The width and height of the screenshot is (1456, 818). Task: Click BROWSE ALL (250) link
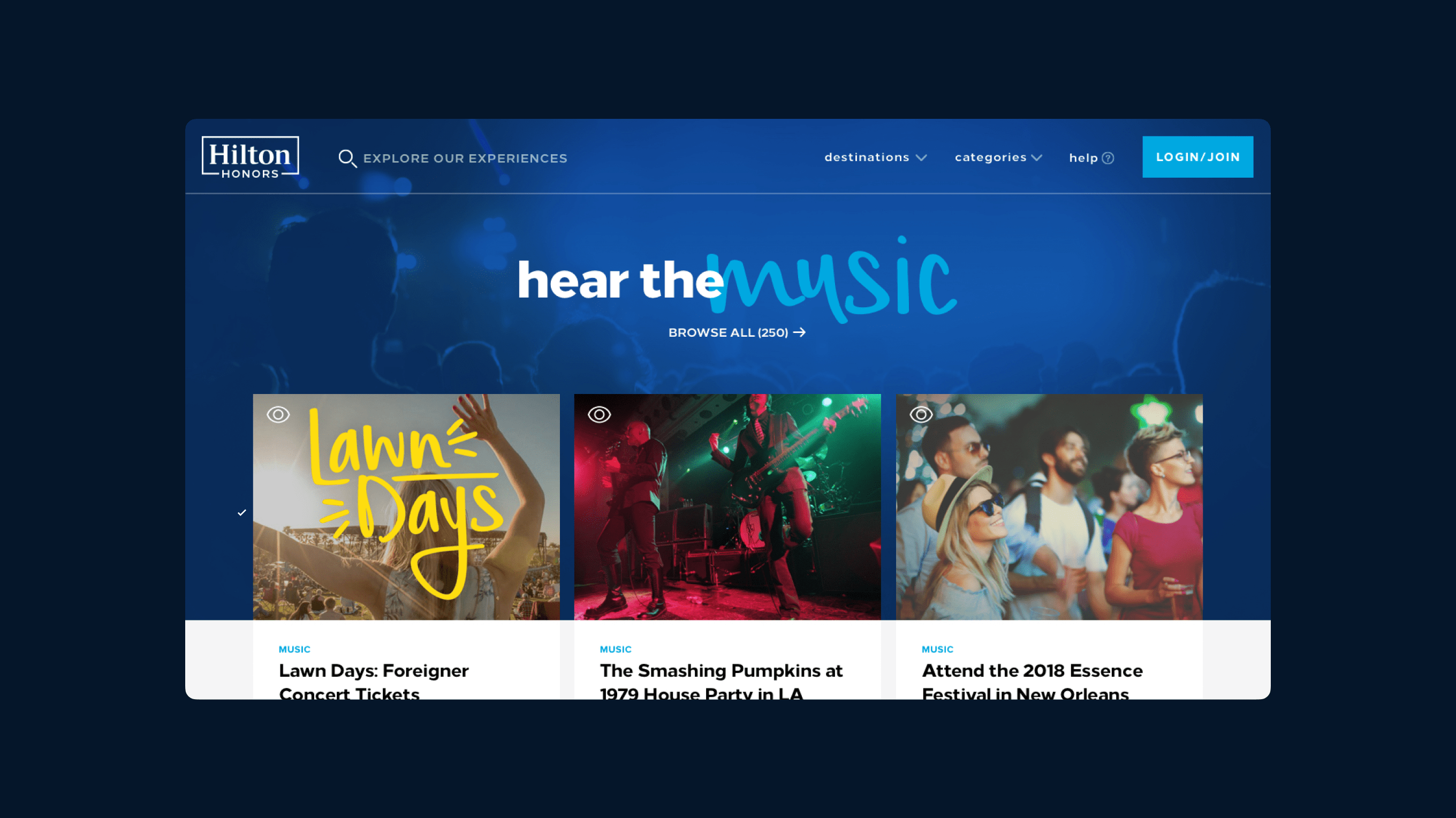pos(729,333)
